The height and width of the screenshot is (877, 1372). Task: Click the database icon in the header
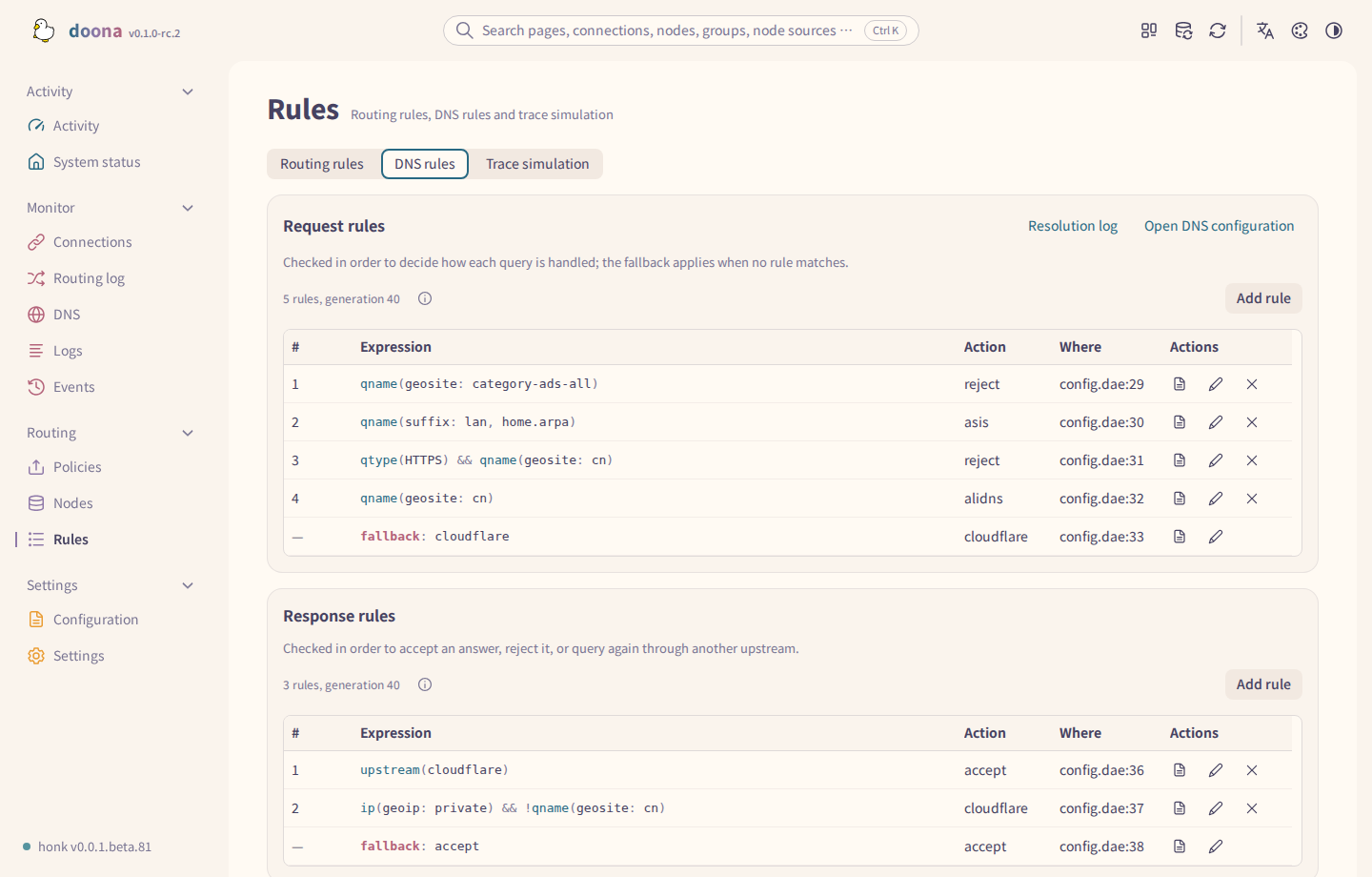point(1183,31)
